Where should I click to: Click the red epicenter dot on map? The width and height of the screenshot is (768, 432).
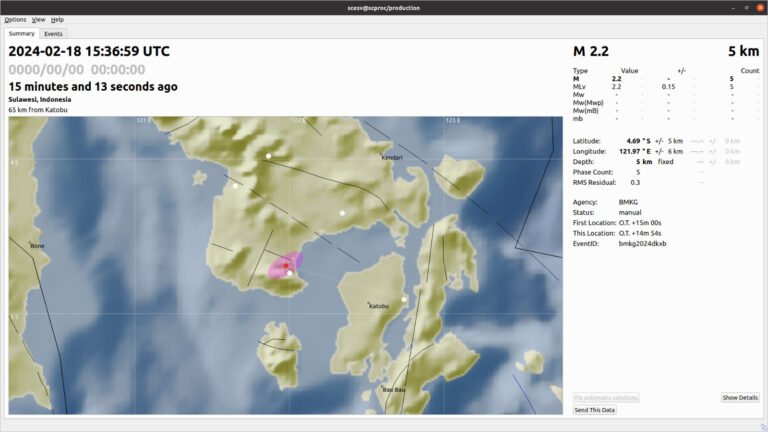click(x=286, y=265)
